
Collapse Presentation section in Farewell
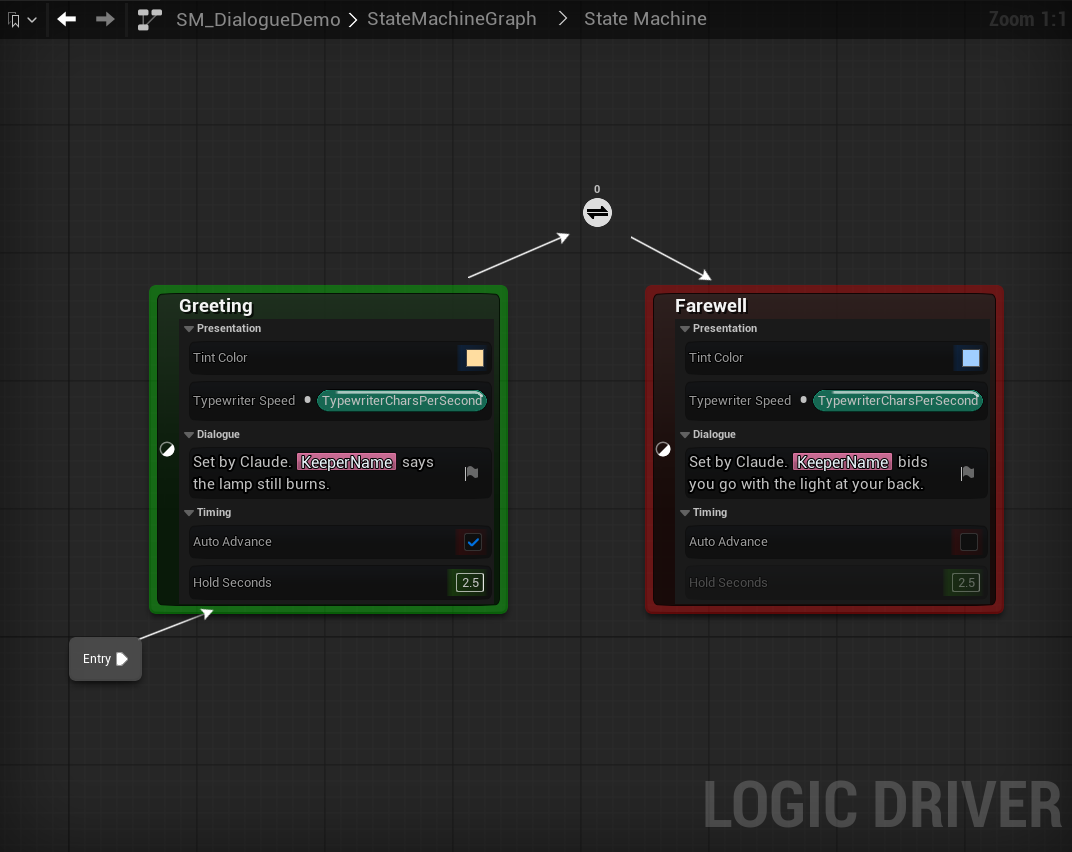click(x=685, y=329)
